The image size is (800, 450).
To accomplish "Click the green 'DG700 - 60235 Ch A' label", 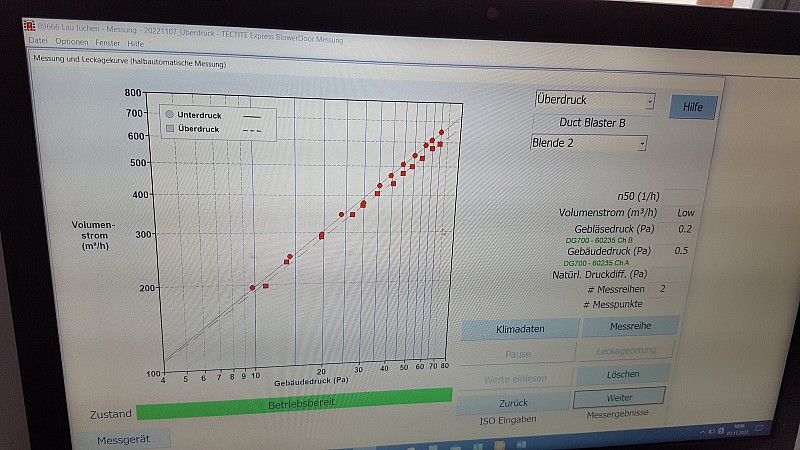I will click(x=596, y=263).
